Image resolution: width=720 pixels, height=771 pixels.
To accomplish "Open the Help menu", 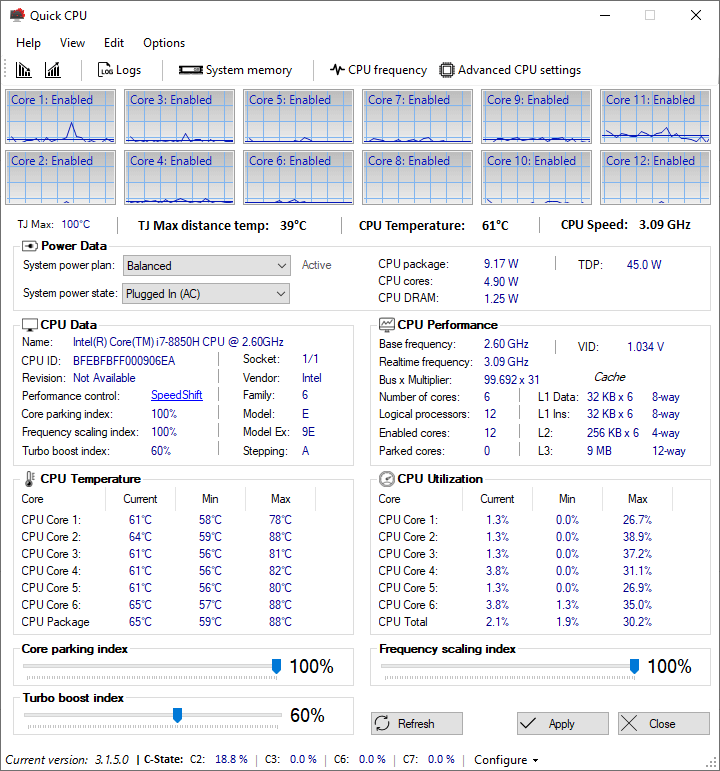I will point(28,43).
